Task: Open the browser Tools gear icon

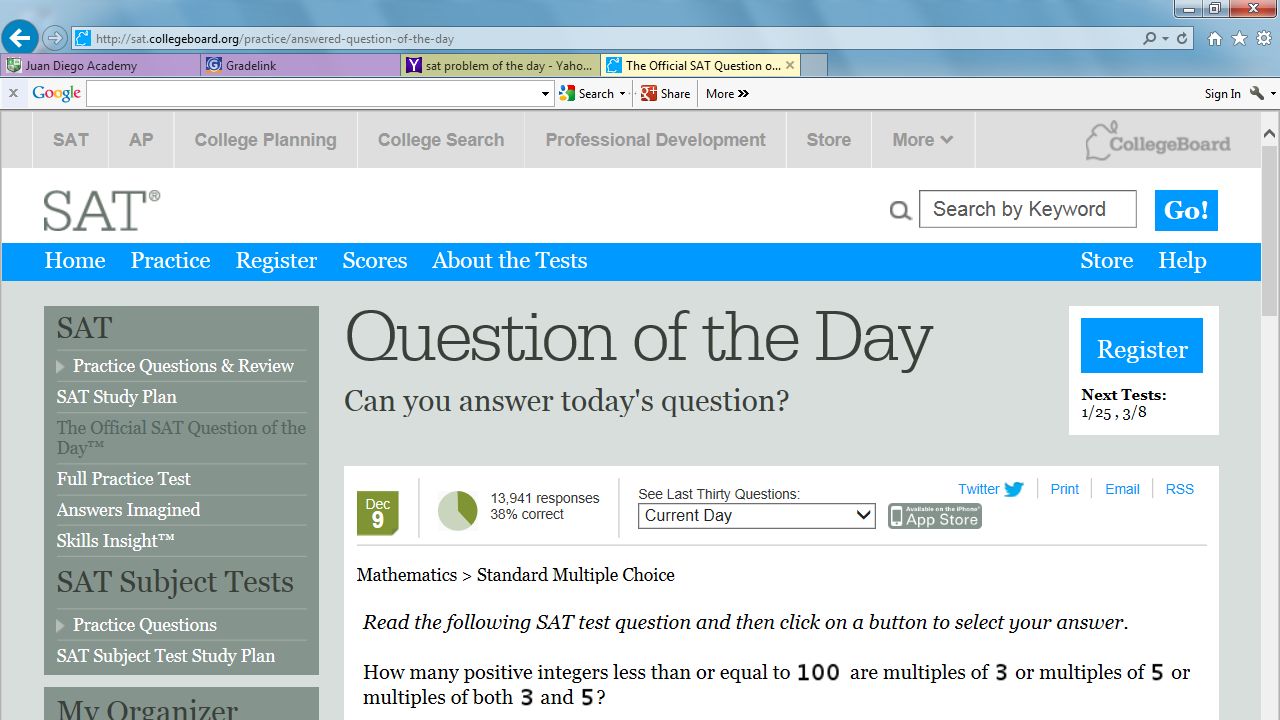Action: pos(1264,38)
